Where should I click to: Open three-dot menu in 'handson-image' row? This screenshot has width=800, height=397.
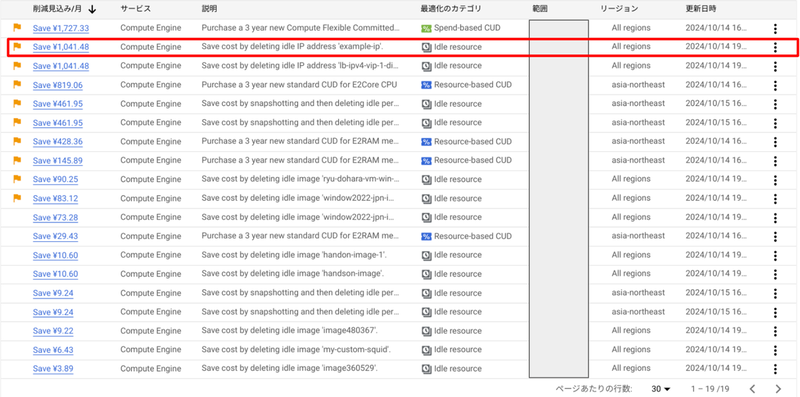coord(775,275)
